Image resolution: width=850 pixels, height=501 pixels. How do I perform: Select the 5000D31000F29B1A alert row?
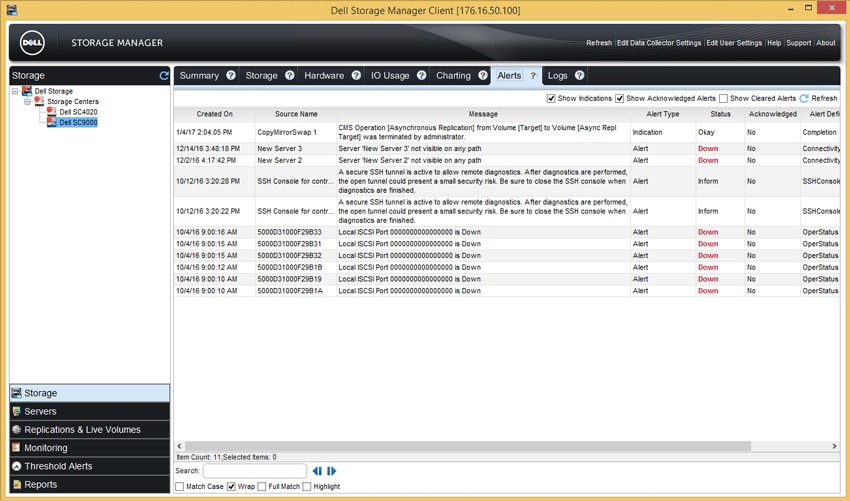(507, 291)
